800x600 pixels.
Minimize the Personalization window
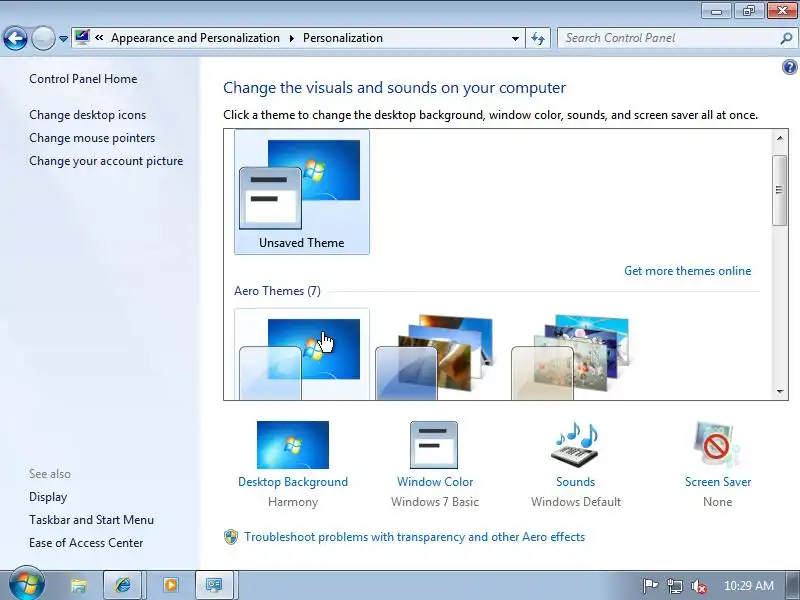[x=716, y=11]
